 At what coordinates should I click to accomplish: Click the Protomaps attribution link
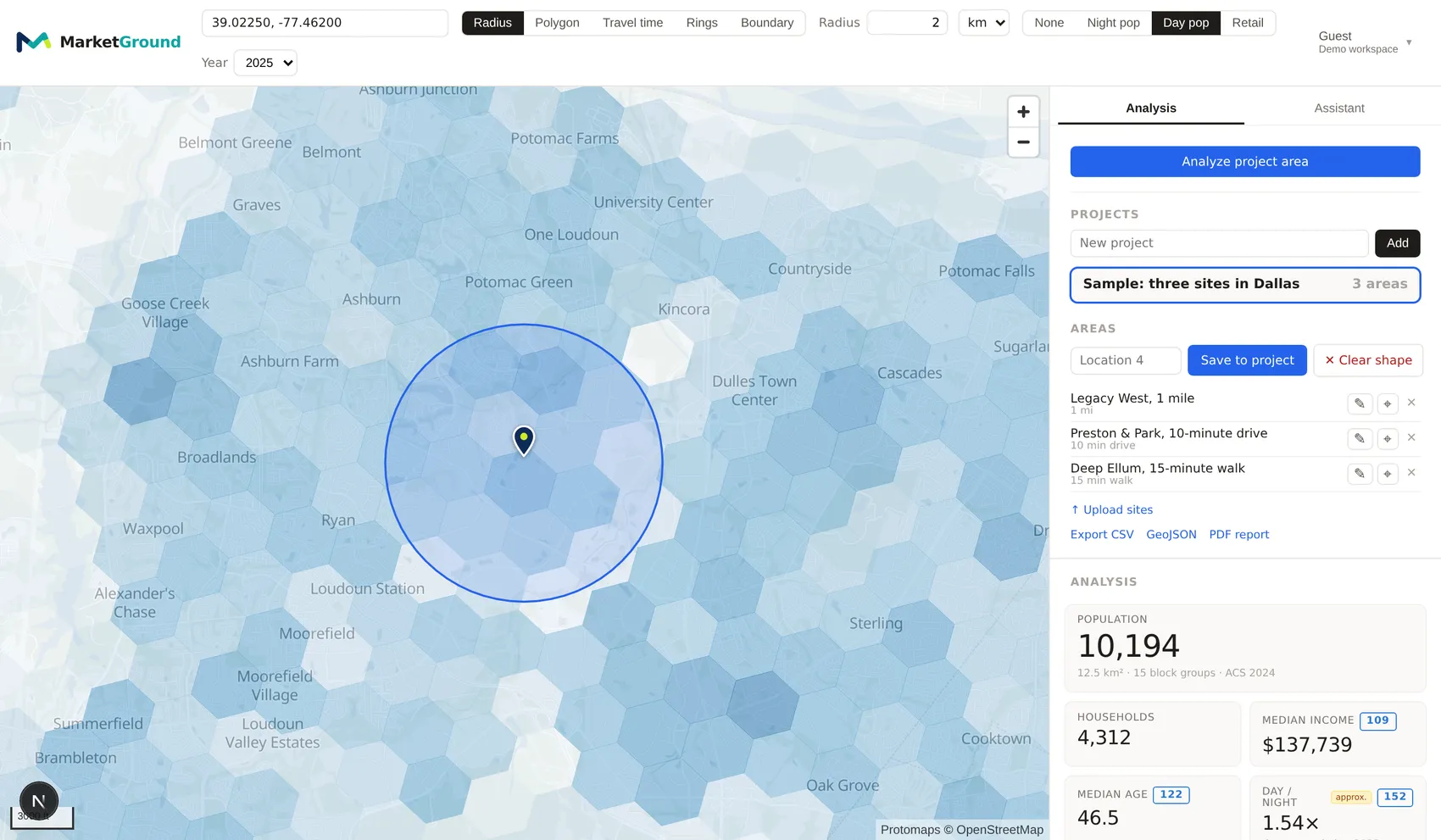pyautogui.click(x=910, y=830)
